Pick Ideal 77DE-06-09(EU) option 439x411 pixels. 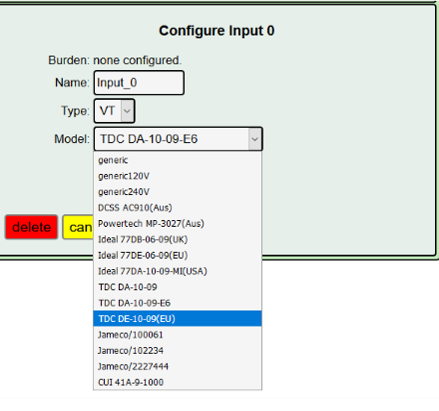click(177, 255)
